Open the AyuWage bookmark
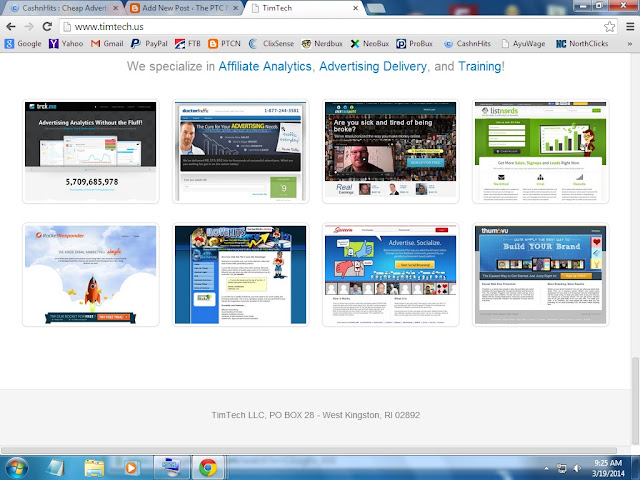The width and height of the screenshot is (640, 480). point(523,44)
